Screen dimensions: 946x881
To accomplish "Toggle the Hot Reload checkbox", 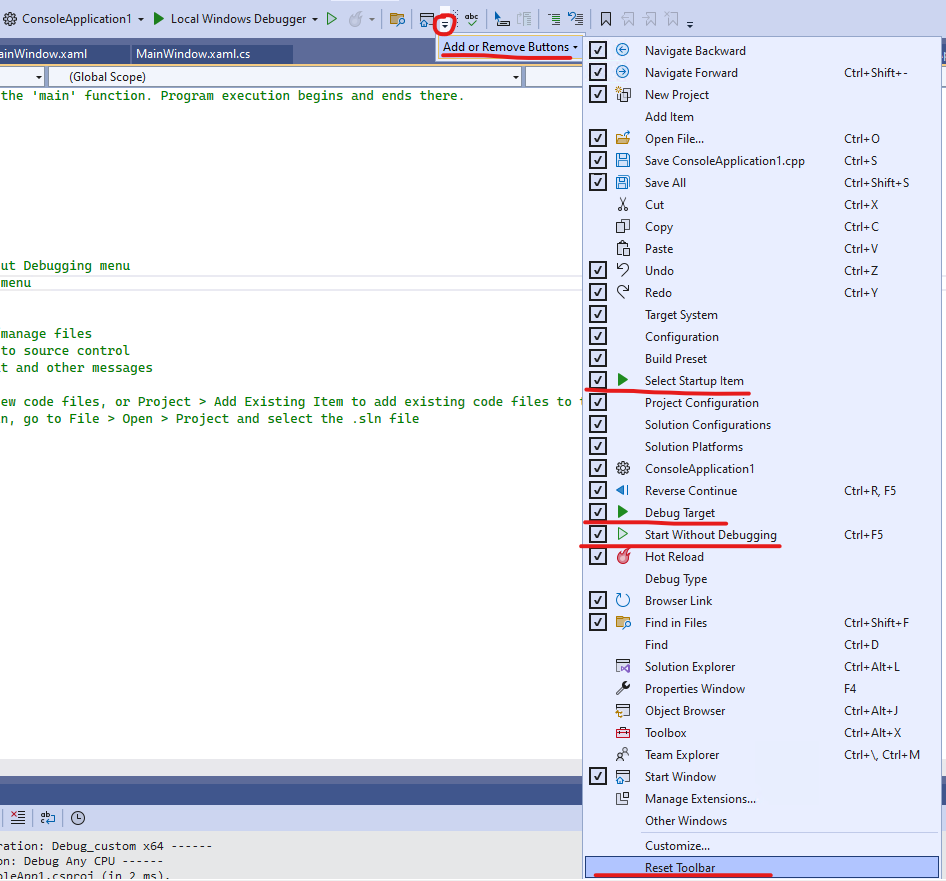I will (598, 556).
